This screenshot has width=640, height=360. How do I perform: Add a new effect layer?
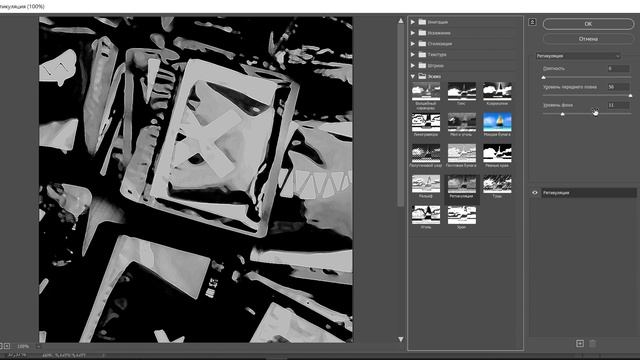coord(580,344)
